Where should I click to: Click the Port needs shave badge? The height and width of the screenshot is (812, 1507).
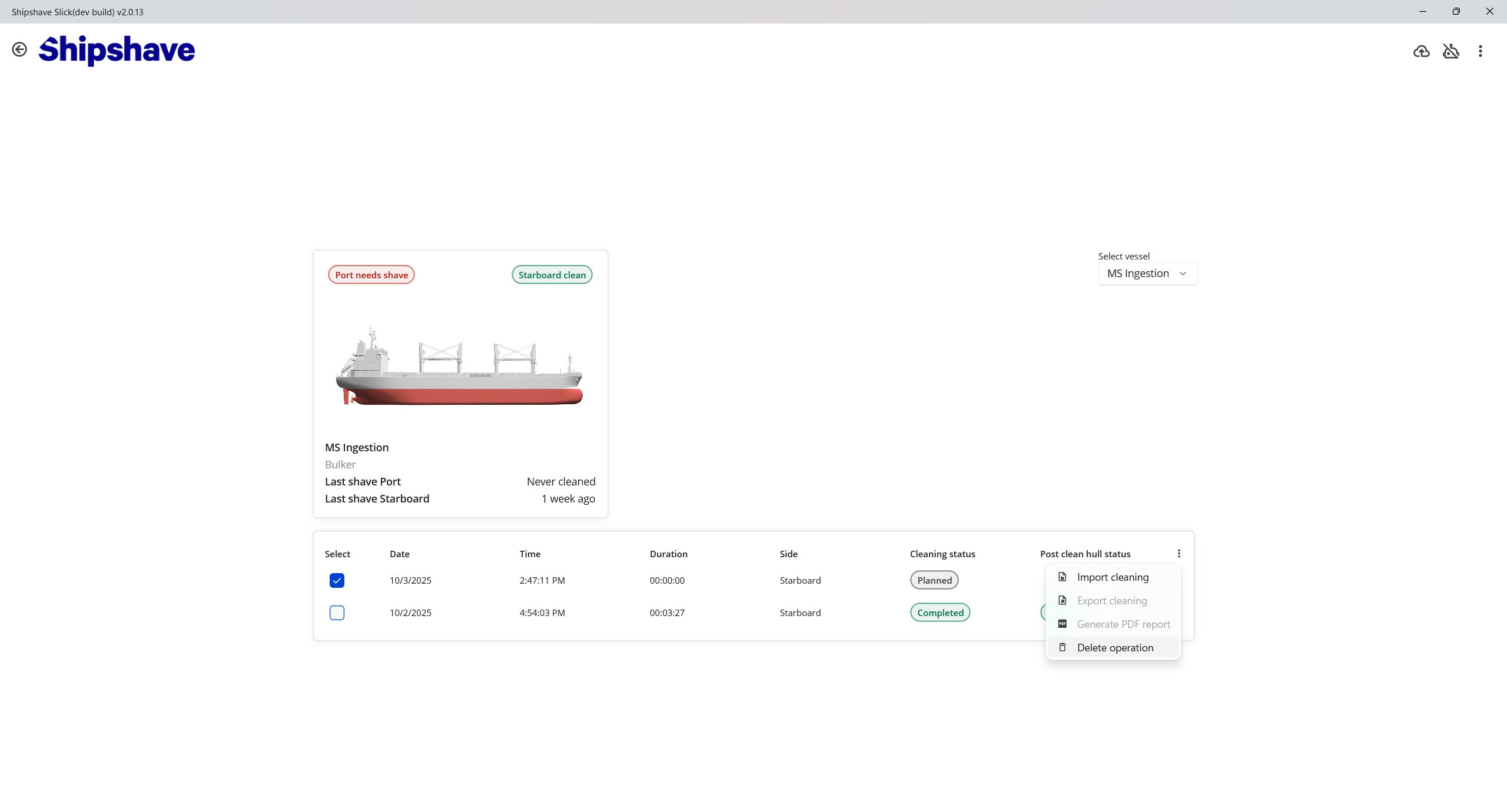click(x=371, y=275)
